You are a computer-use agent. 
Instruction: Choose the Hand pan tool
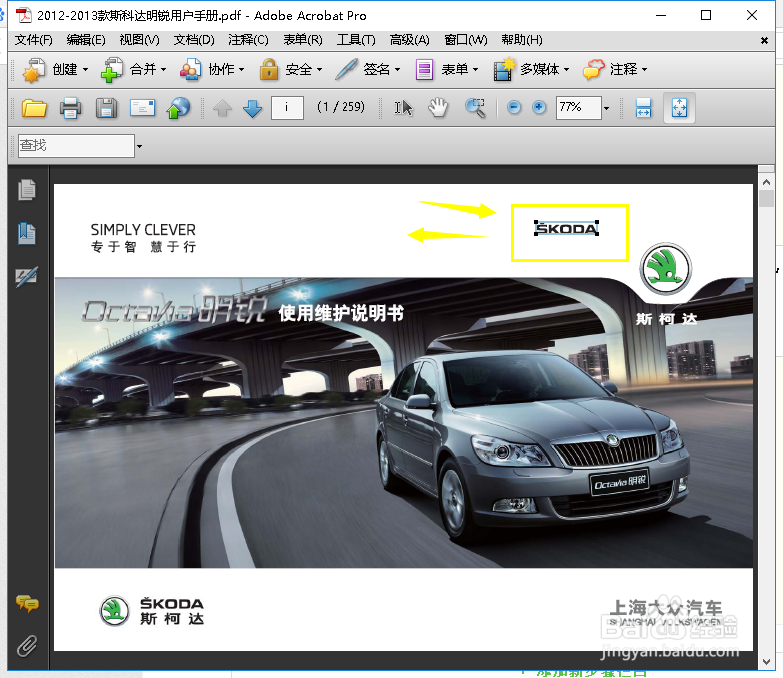click(x=438, y=108)
